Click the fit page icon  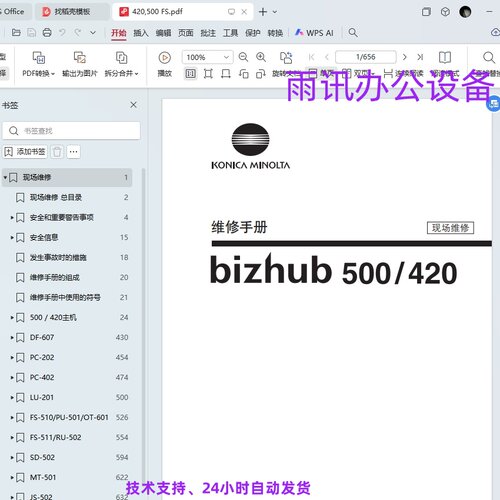pos(208,74)
